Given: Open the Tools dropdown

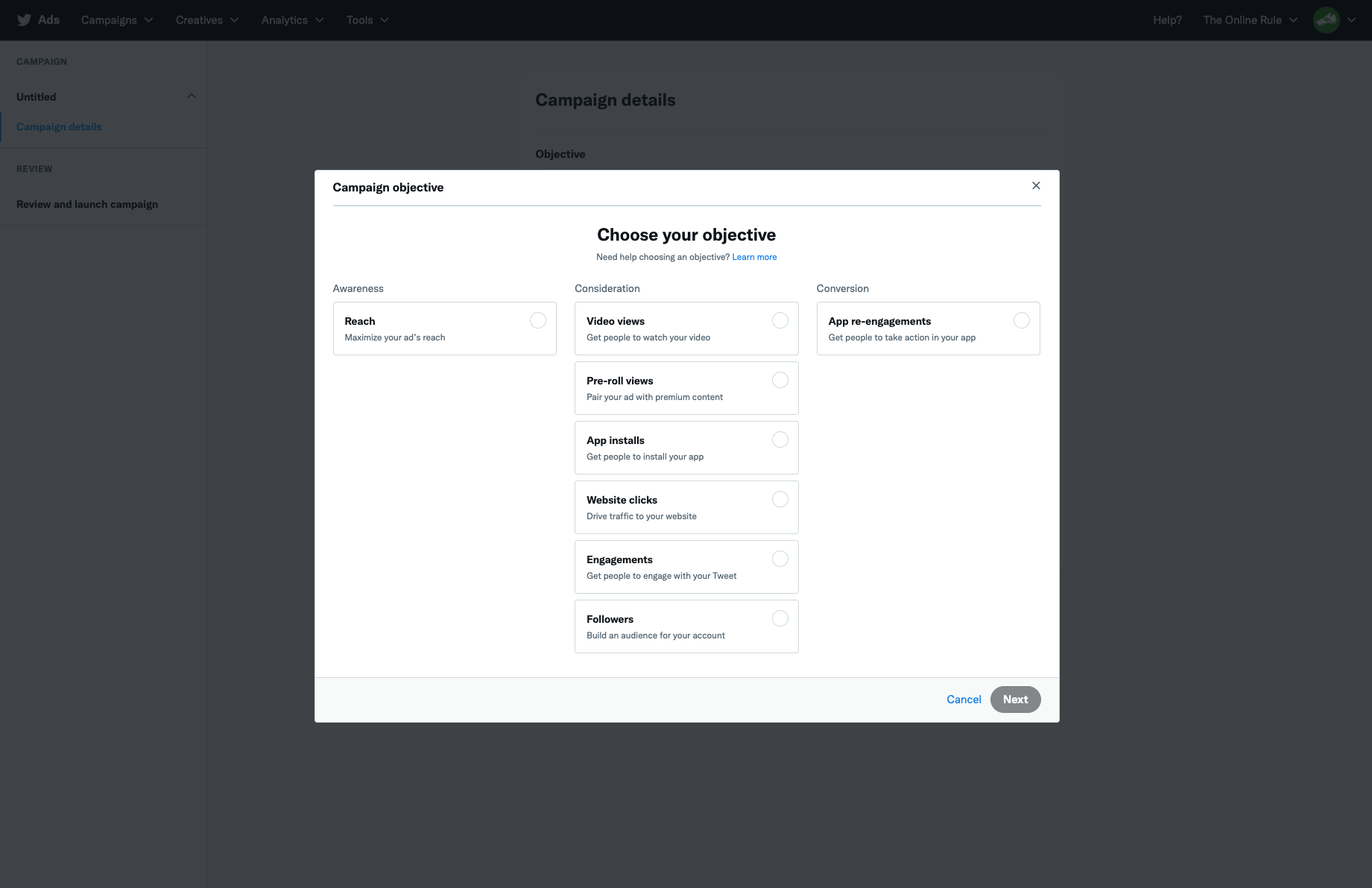Looking at the screenshot, I should [368, 20].
